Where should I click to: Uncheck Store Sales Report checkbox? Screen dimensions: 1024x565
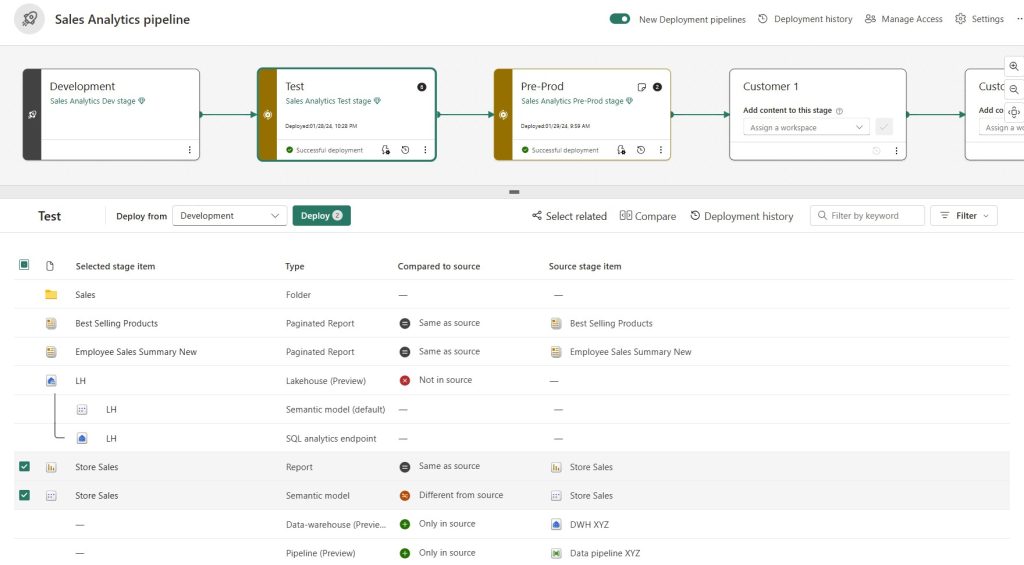[24, 466]
